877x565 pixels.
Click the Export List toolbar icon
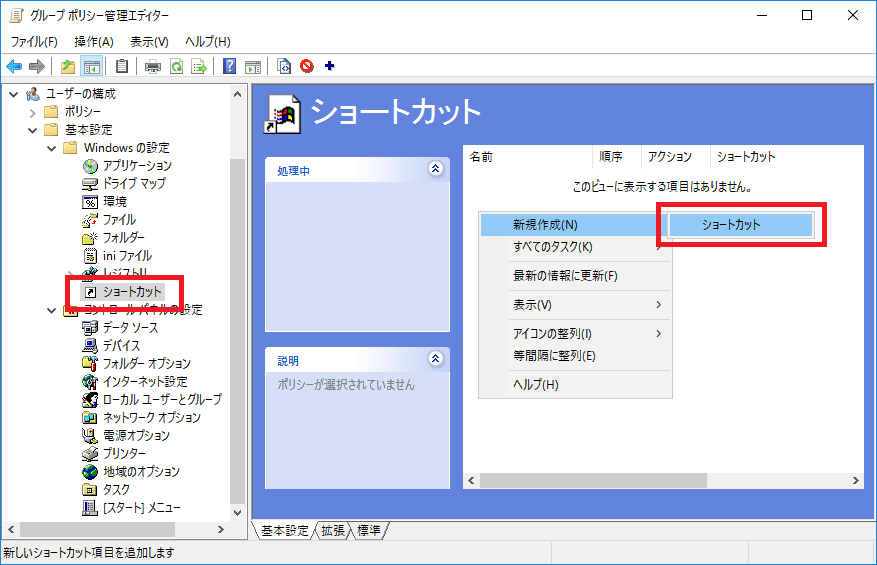click(199, 67)
